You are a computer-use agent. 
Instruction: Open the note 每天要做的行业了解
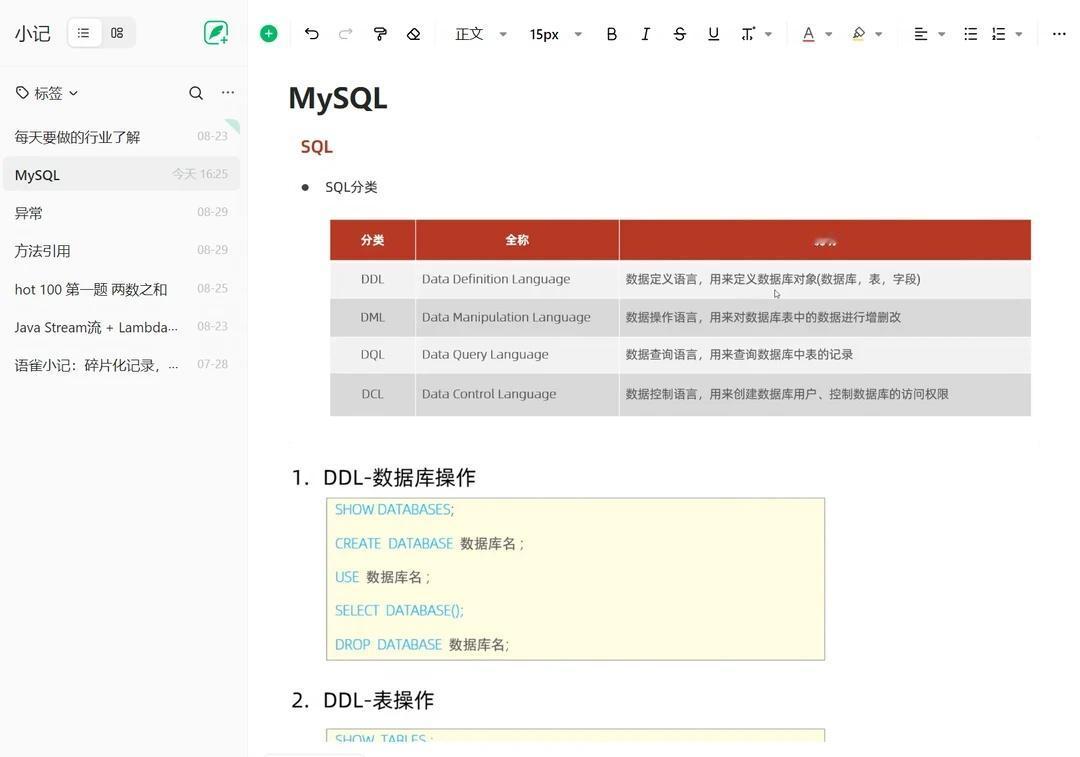[x=121, y=136]
